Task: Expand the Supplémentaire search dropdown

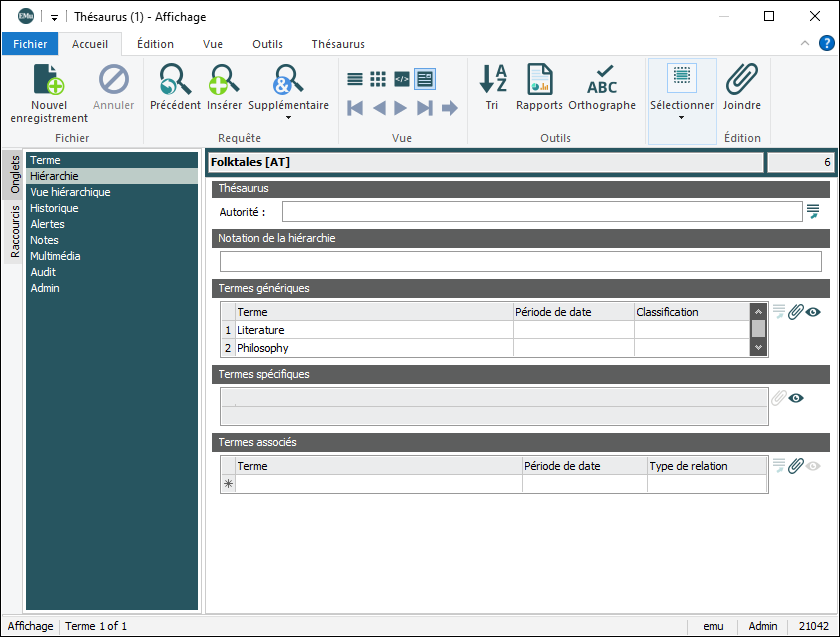Action: [288, 117]
